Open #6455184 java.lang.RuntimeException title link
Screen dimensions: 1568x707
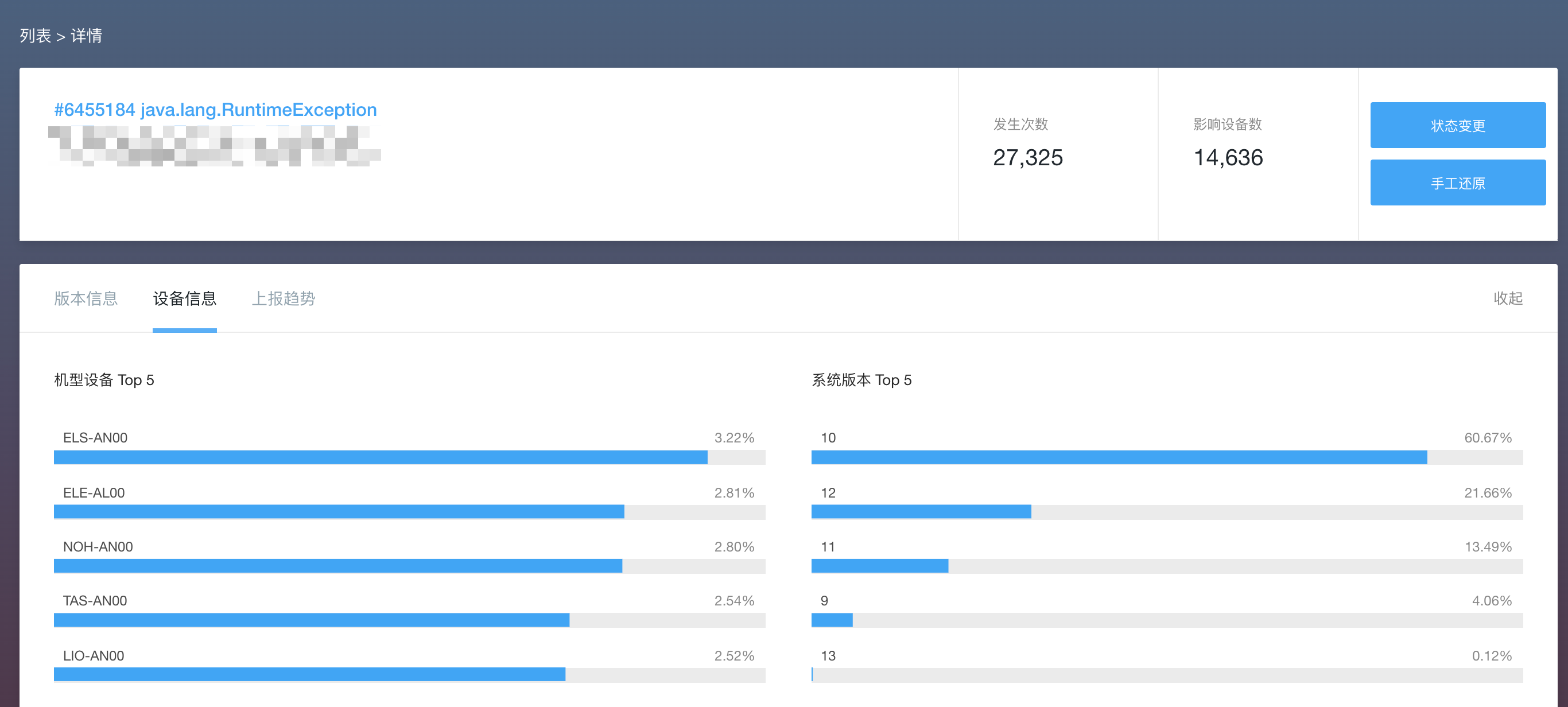click(215, 110)
